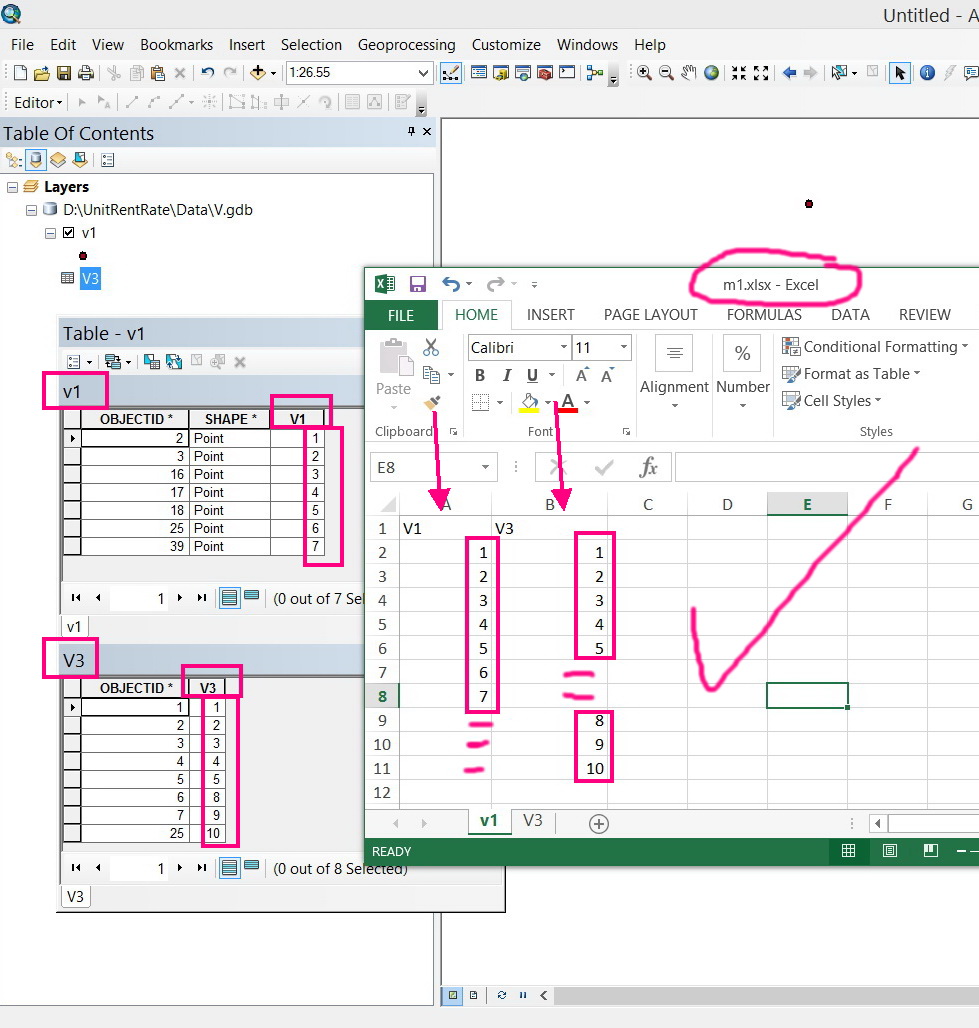Screen dimensions: 979x1028
Task: Toggle Italic formatting in Excel
Action: (506, 375)
